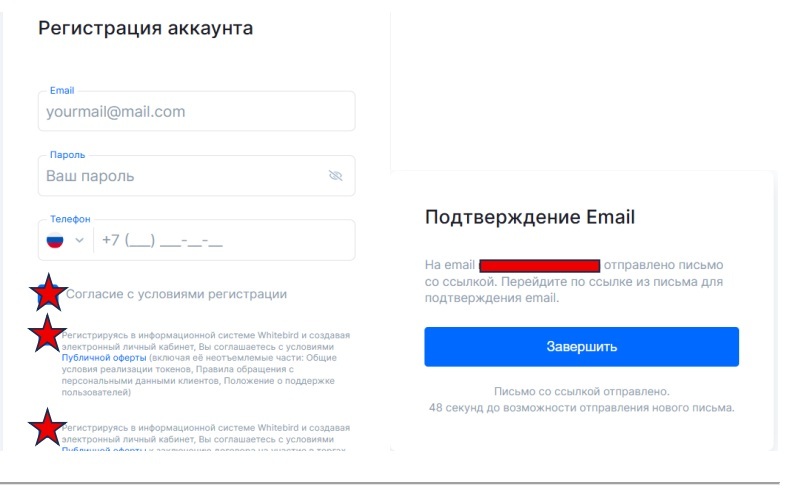
Task: Expand the country code chevron dropdown
Action: 79,240
